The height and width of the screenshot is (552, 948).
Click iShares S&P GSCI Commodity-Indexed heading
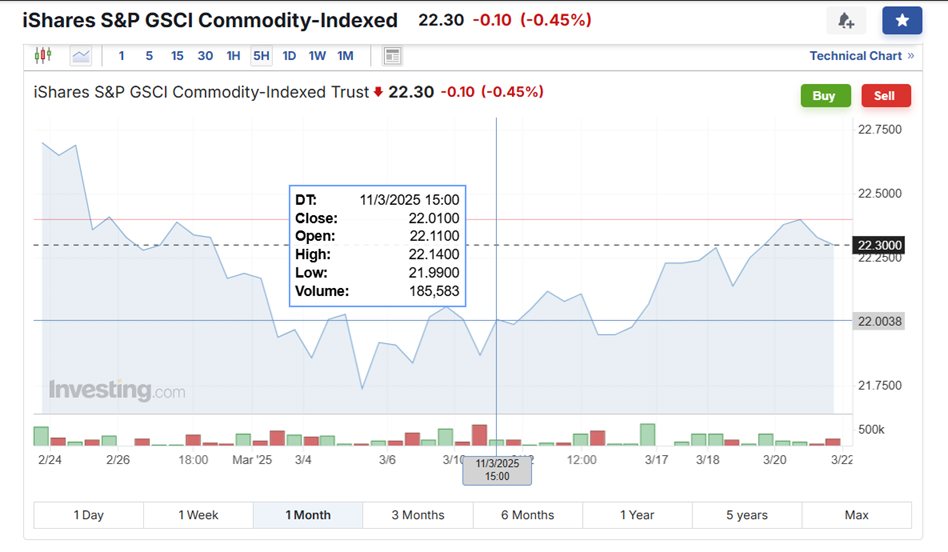(210, 20)
